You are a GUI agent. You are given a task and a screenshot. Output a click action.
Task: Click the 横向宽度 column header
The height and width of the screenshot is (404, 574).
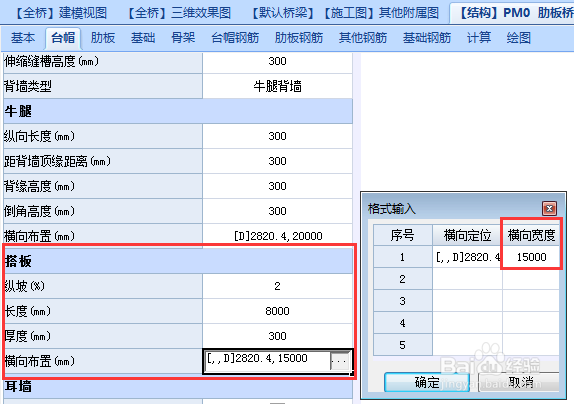[x=531, y=235]
